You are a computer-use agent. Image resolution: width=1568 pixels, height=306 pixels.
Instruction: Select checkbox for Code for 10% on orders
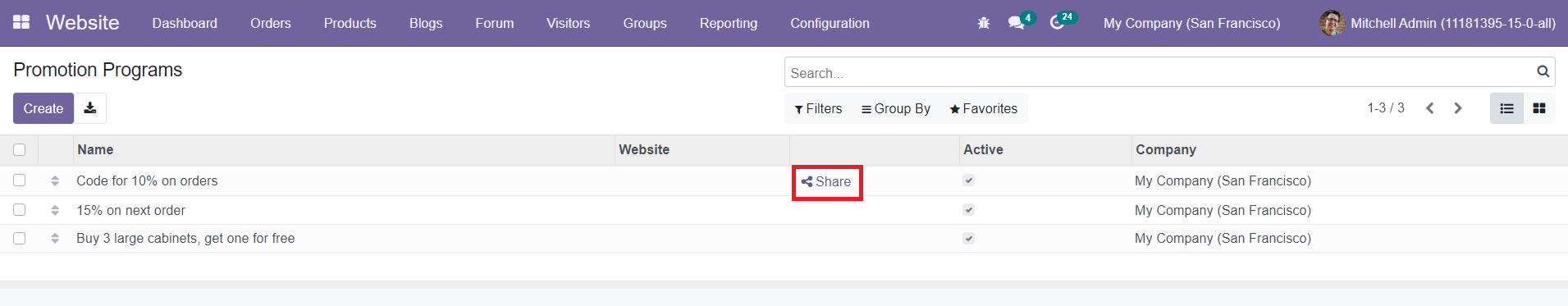point(20,180)
